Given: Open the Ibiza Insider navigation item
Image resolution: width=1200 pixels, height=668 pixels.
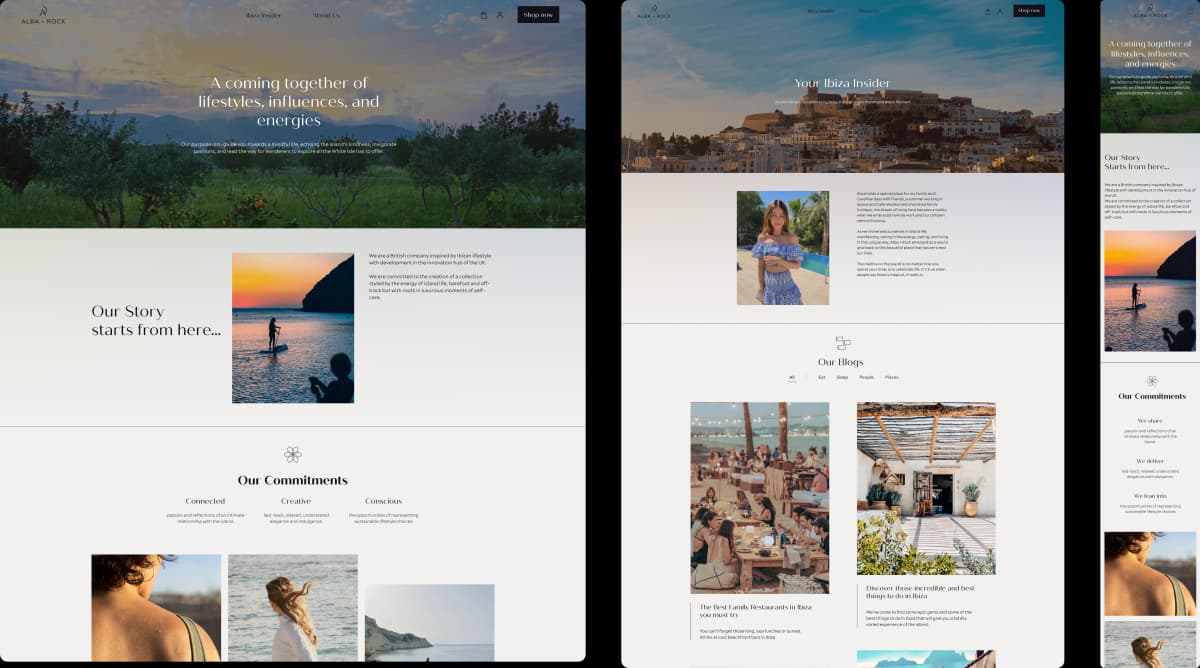Looking at the screenshot, I should point(262,15).
